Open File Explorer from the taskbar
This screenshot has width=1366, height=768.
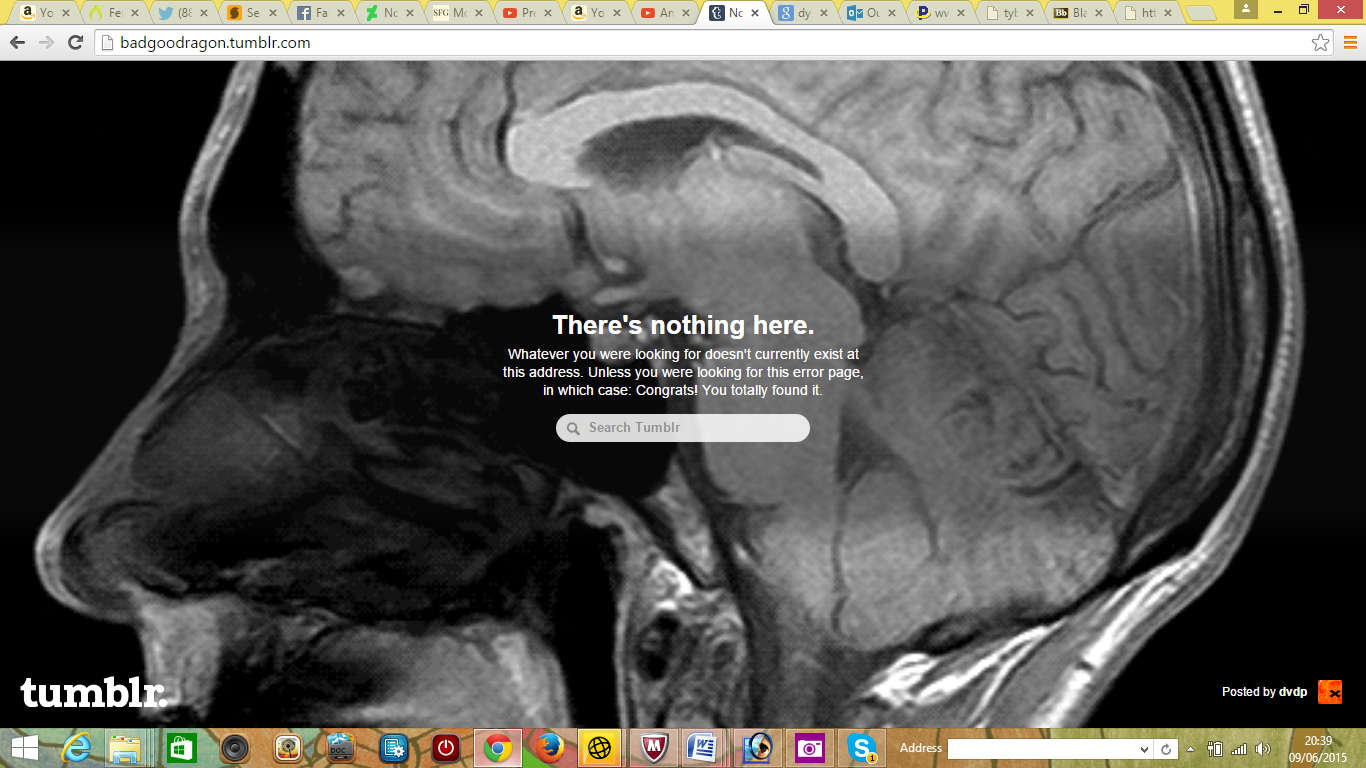(127, 748)
